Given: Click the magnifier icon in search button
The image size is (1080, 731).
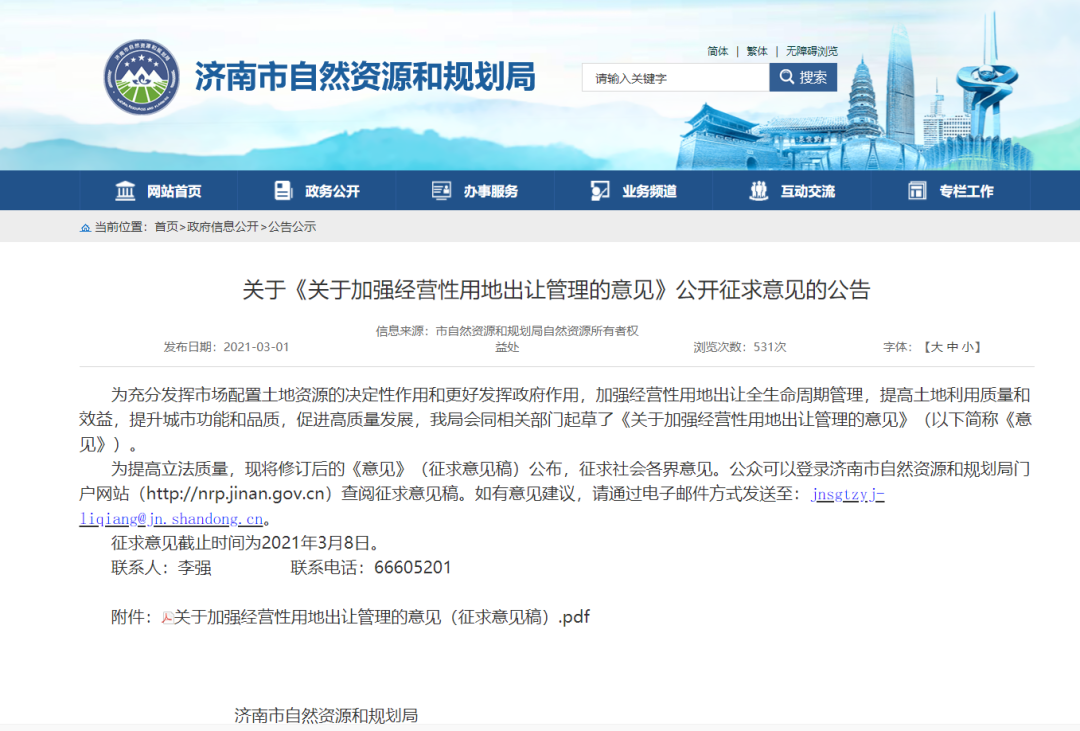Looking at the screenshot, I should coord(787,77).
